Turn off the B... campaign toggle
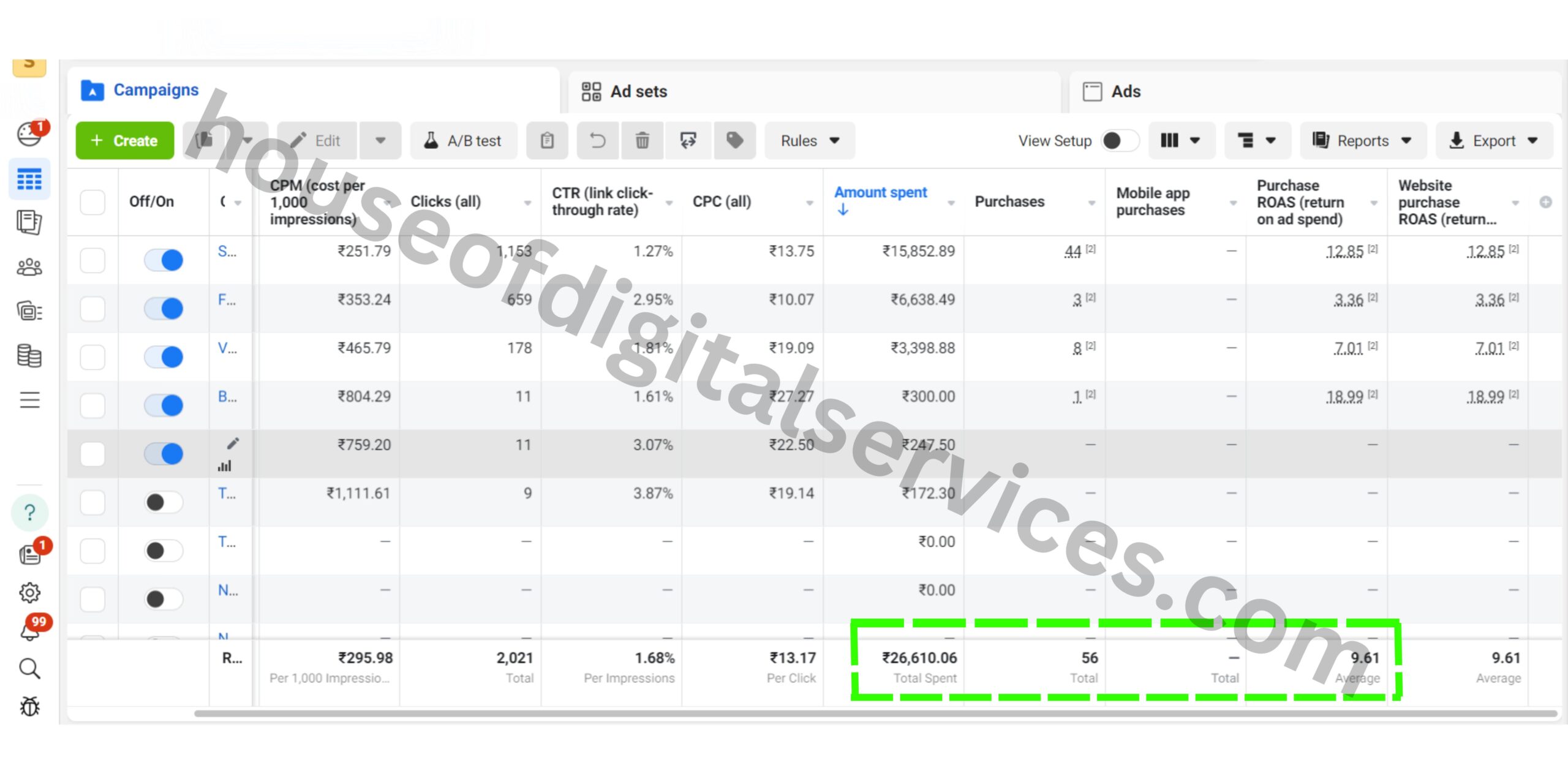This screenshot has width=1568, height=784. click(164, 405)
